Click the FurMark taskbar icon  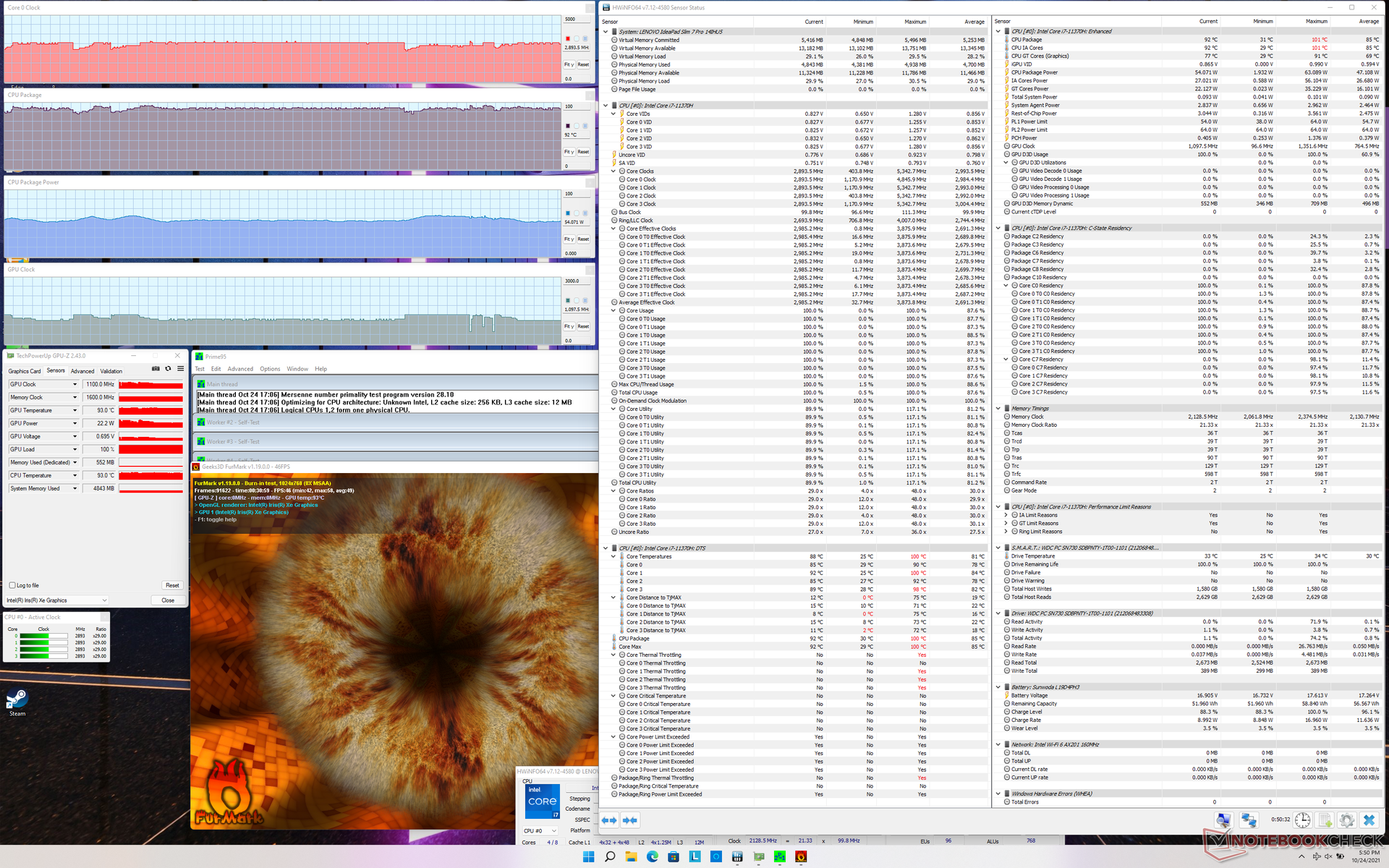coord(801,856)
